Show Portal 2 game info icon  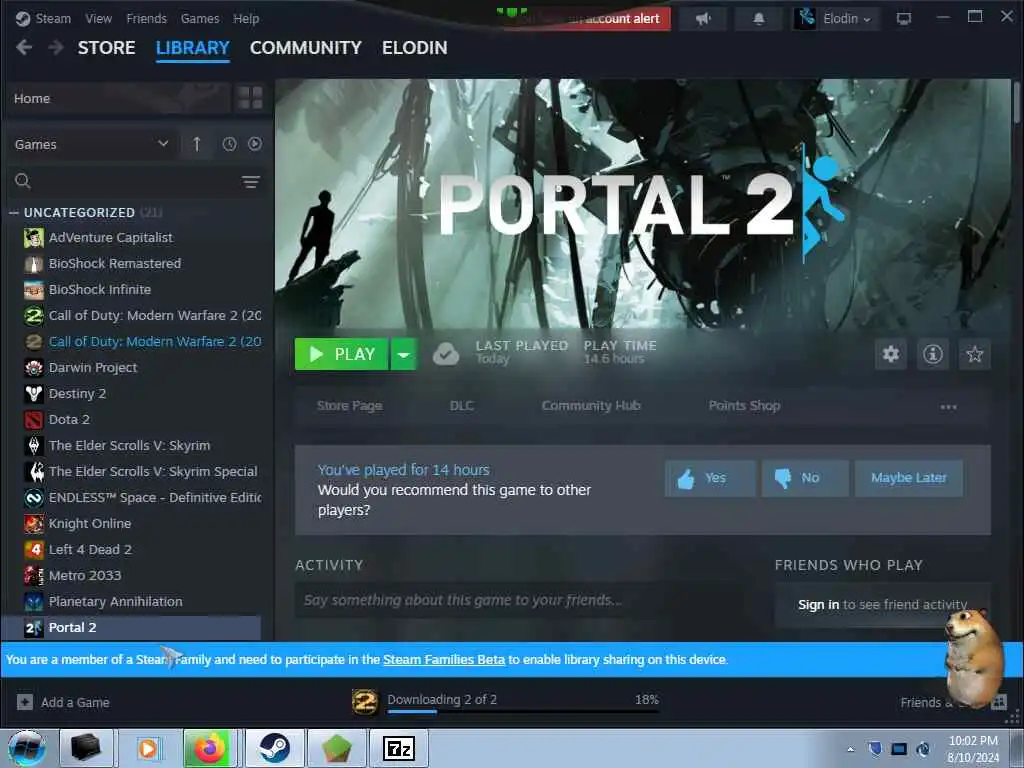[933, 354]
